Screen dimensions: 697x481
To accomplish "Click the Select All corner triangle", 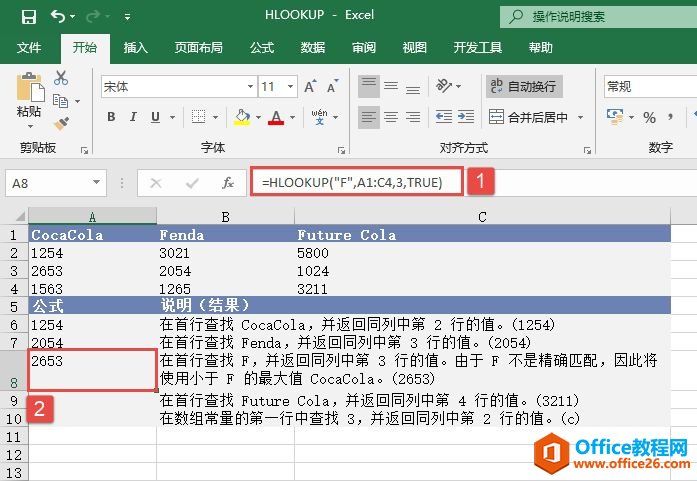I will click(20, 216).
